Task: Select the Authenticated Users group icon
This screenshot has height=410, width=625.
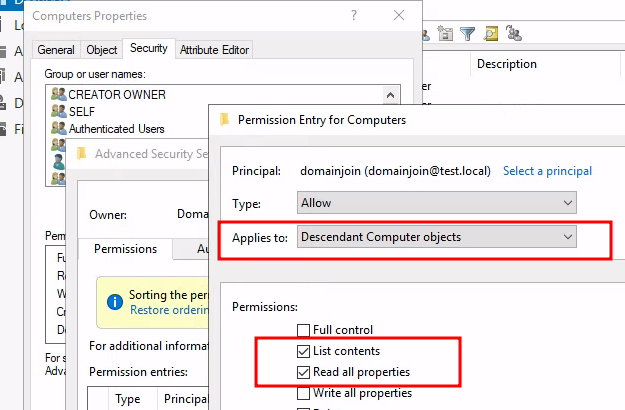Action: point(58,128)
